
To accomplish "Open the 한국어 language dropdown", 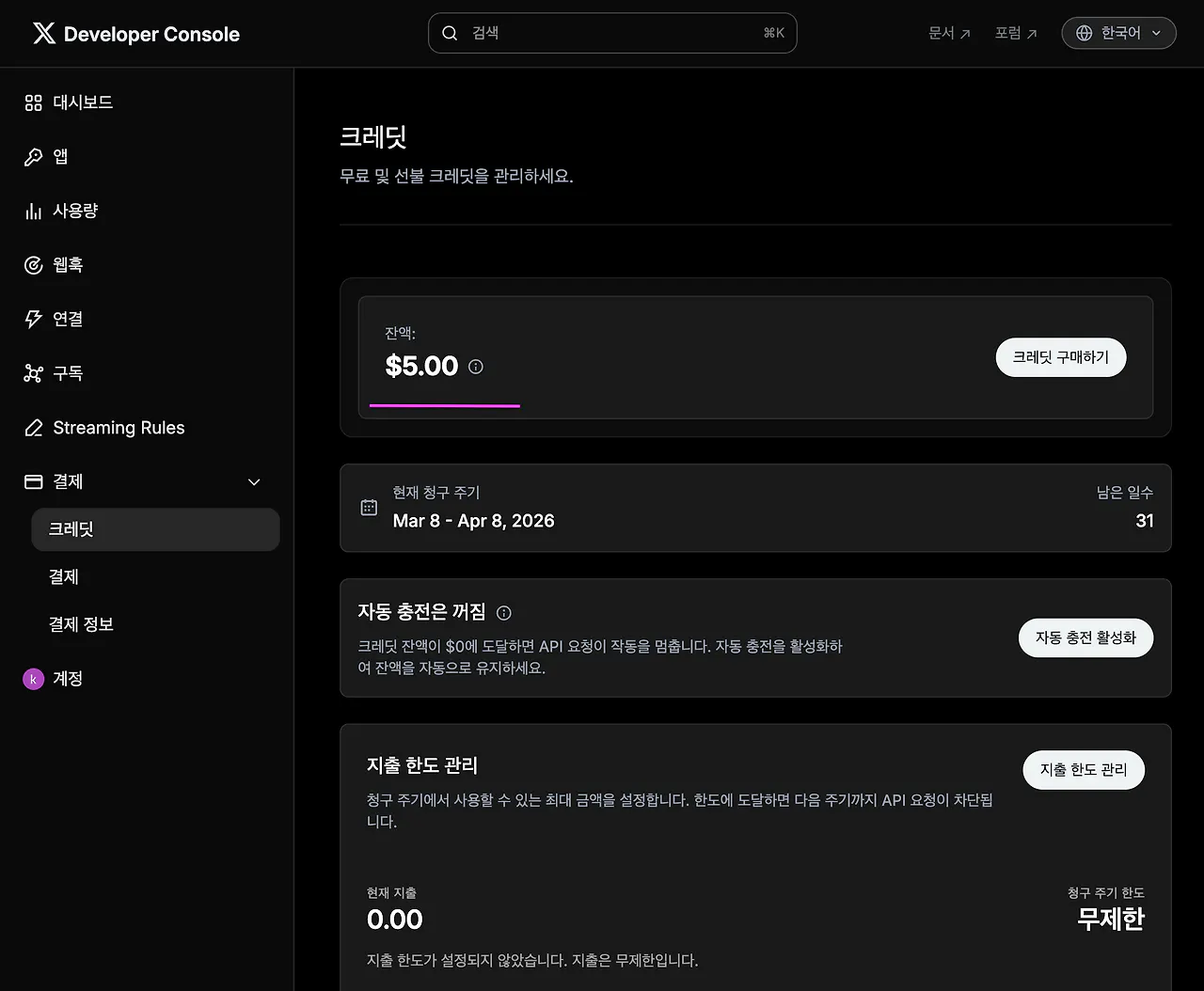I will (1118, 33).
